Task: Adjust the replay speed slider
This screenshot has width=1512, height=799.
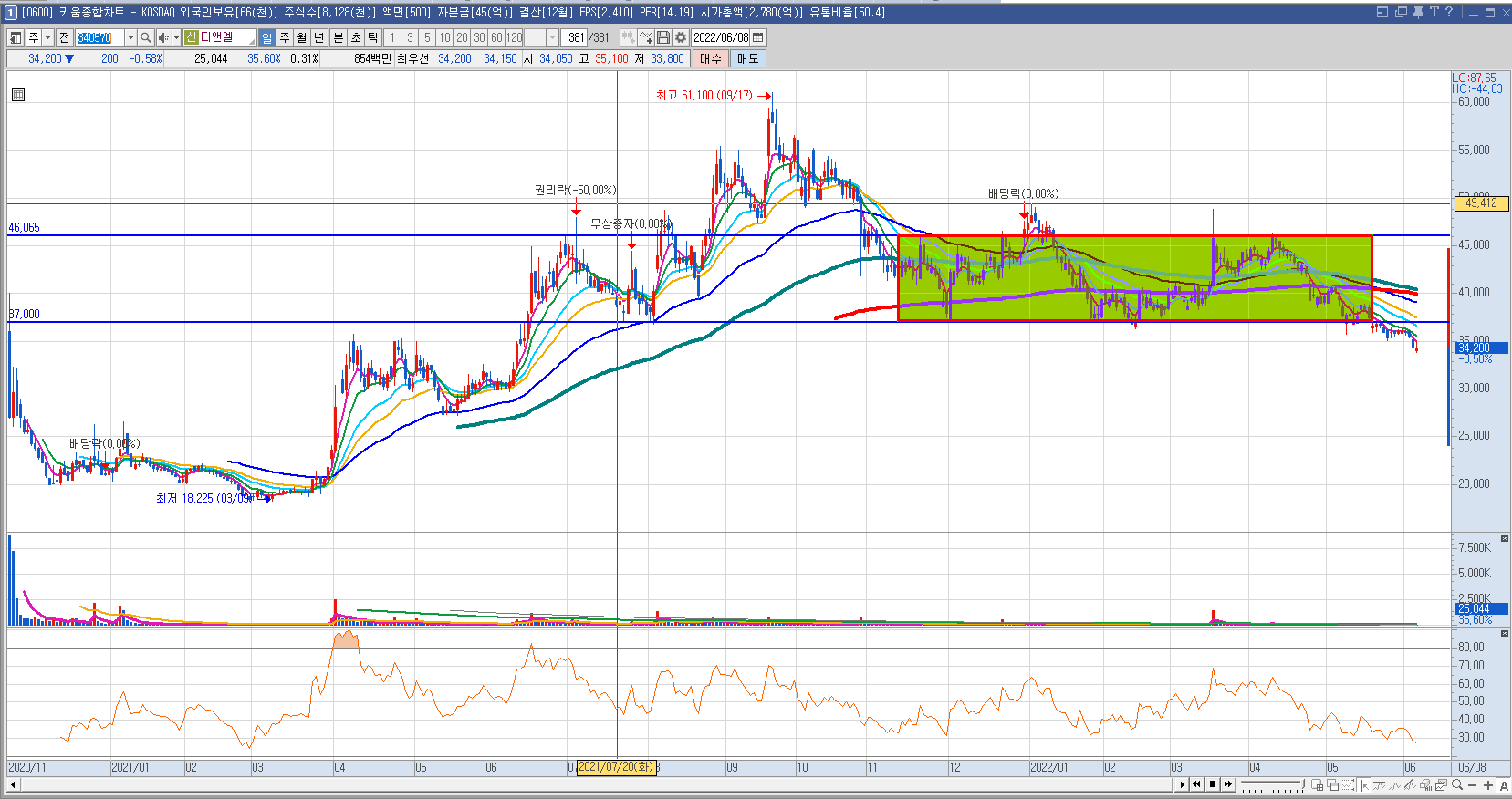Action: click(1272, 785)
